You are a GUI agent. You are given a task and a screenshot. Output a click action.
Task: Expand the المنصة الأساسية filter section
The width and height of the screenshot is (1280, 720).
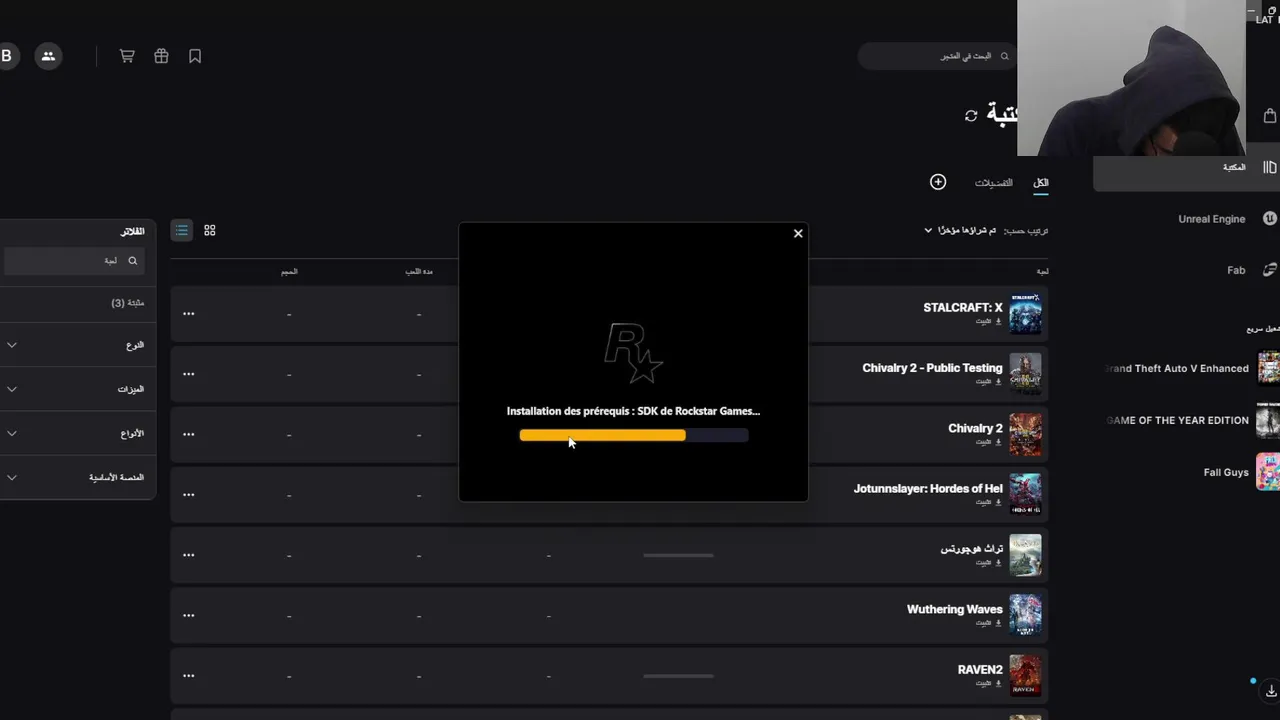click(x=78, y=477)
